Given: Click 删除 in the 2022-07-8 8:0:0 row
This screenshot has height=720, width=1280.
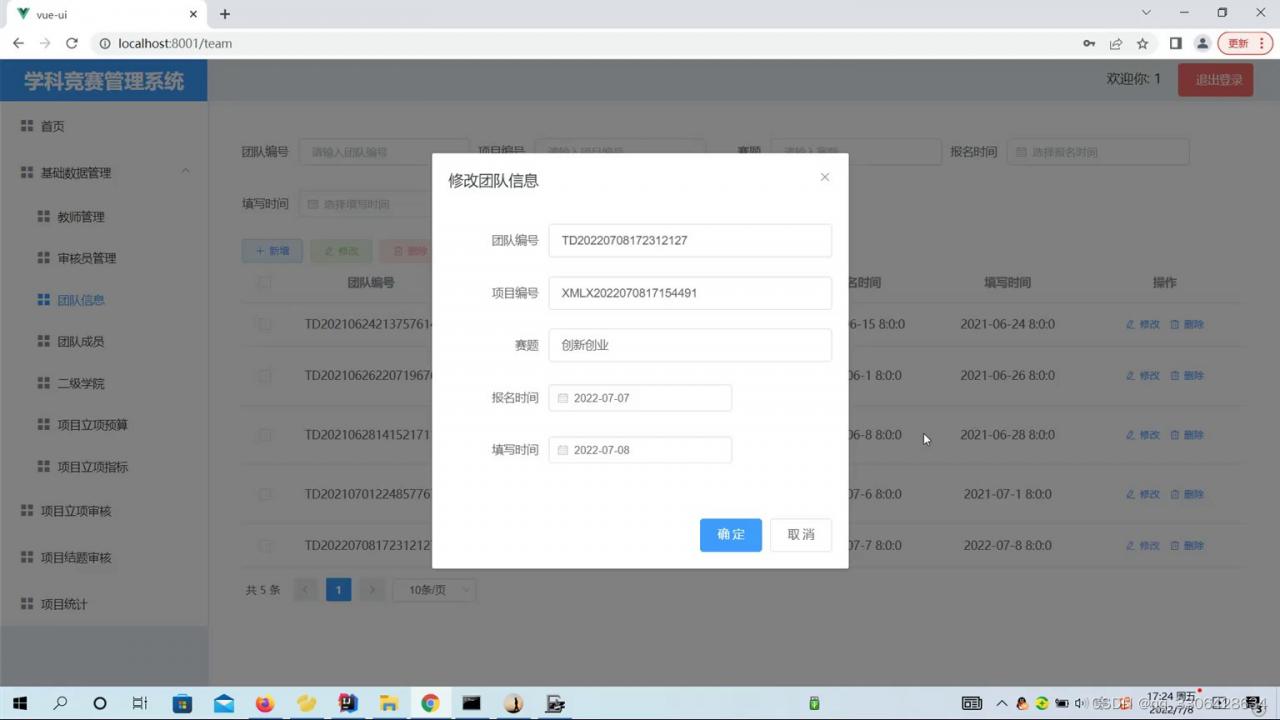Looking at the screenshot, I should point(1187,546).
